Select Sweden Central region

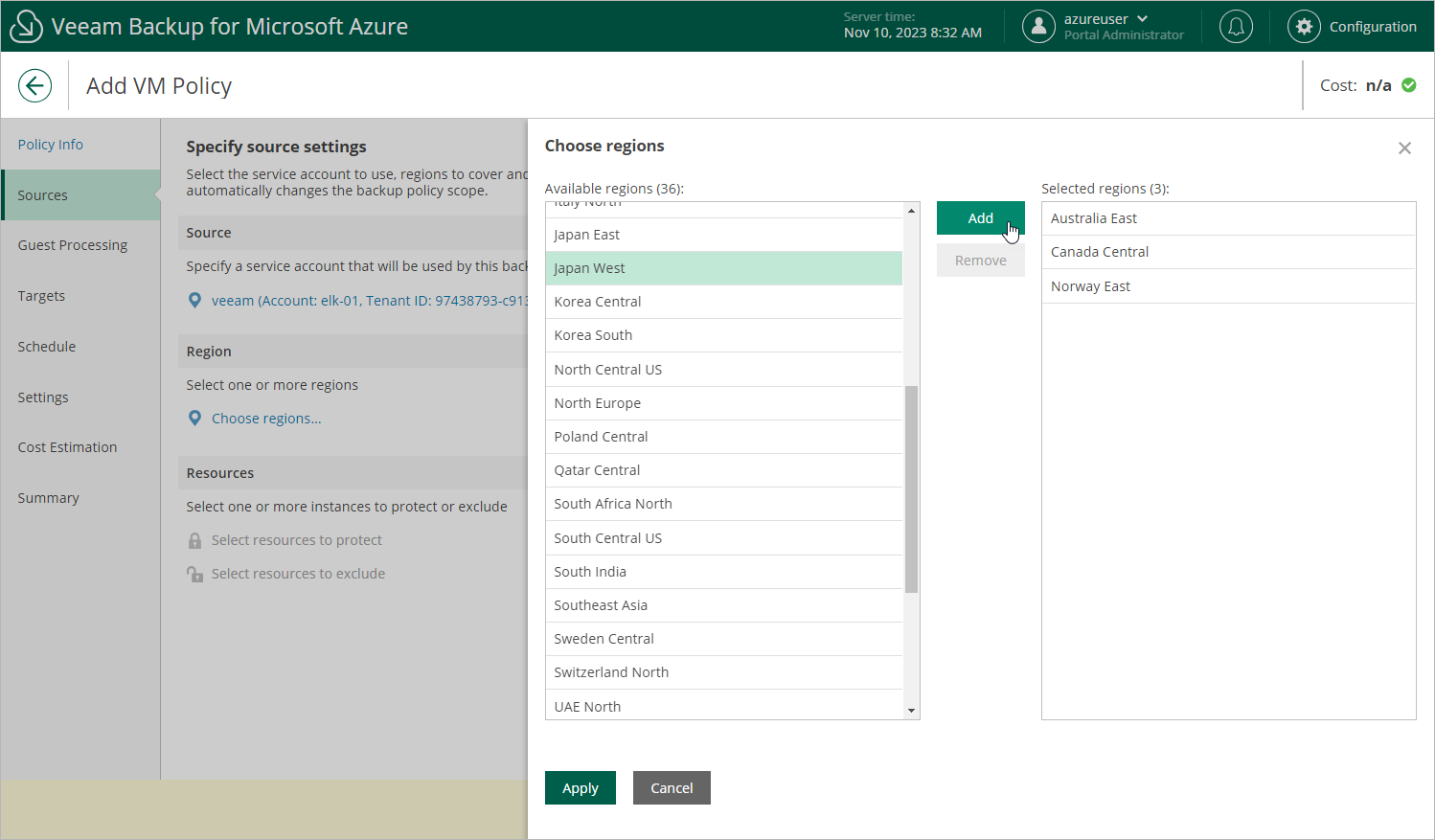[x=724, y=639]
